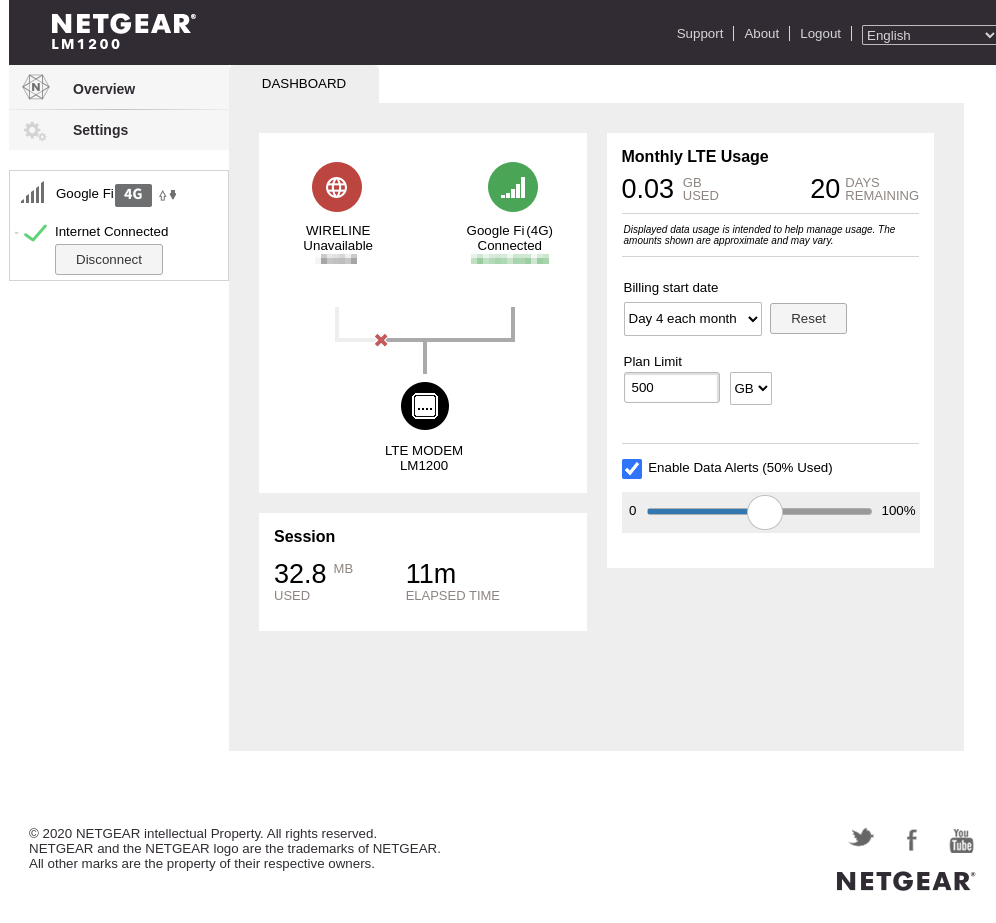The width and height of the screenshot is (996, 923).
Task: Click the green Google Fi signal icon
Action: 512,187
